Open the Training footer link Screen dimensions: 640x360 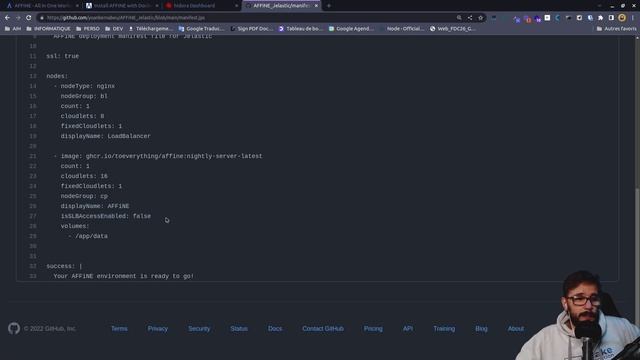444,329
